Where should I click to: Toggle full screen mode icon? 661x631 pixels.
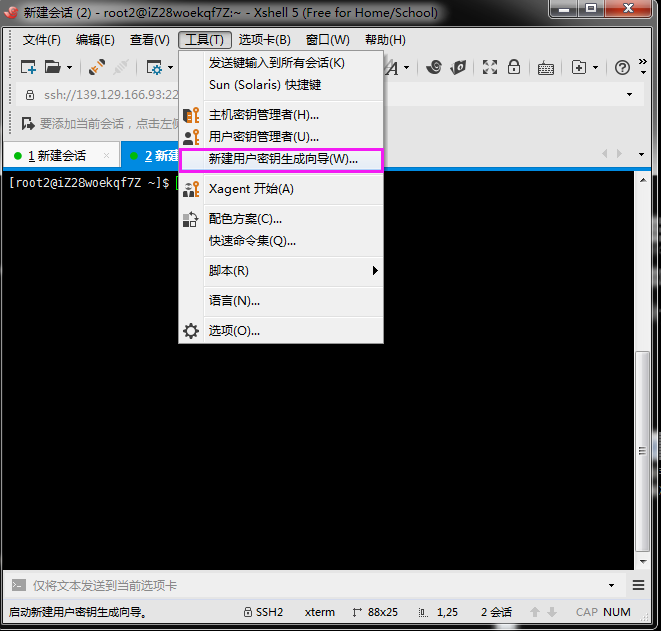490,67
